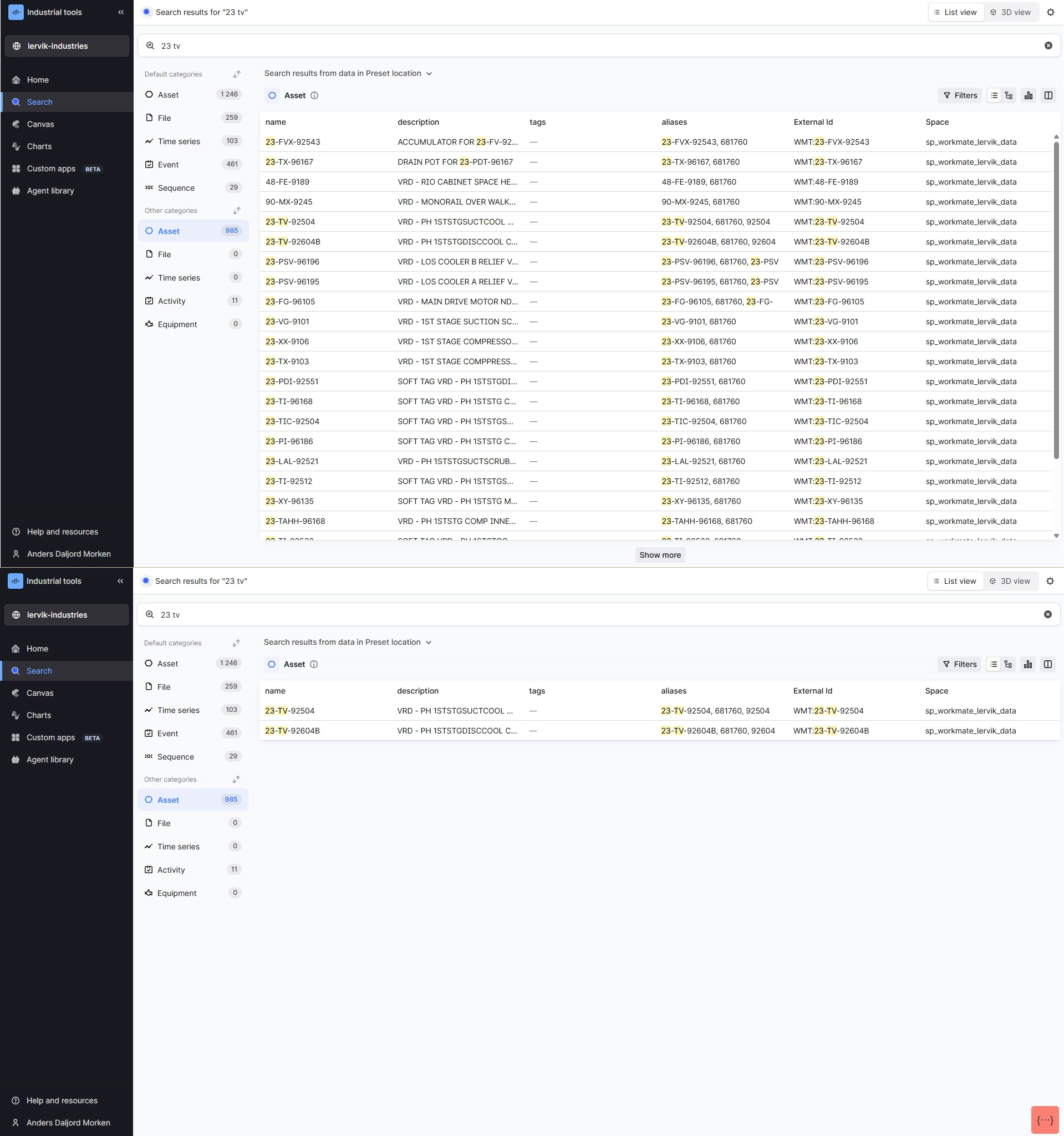This screenshot has width=1064, height=1136.
Task: Select Event category with 461 results, upper screenshot
Action: click(x=193, y=165)
